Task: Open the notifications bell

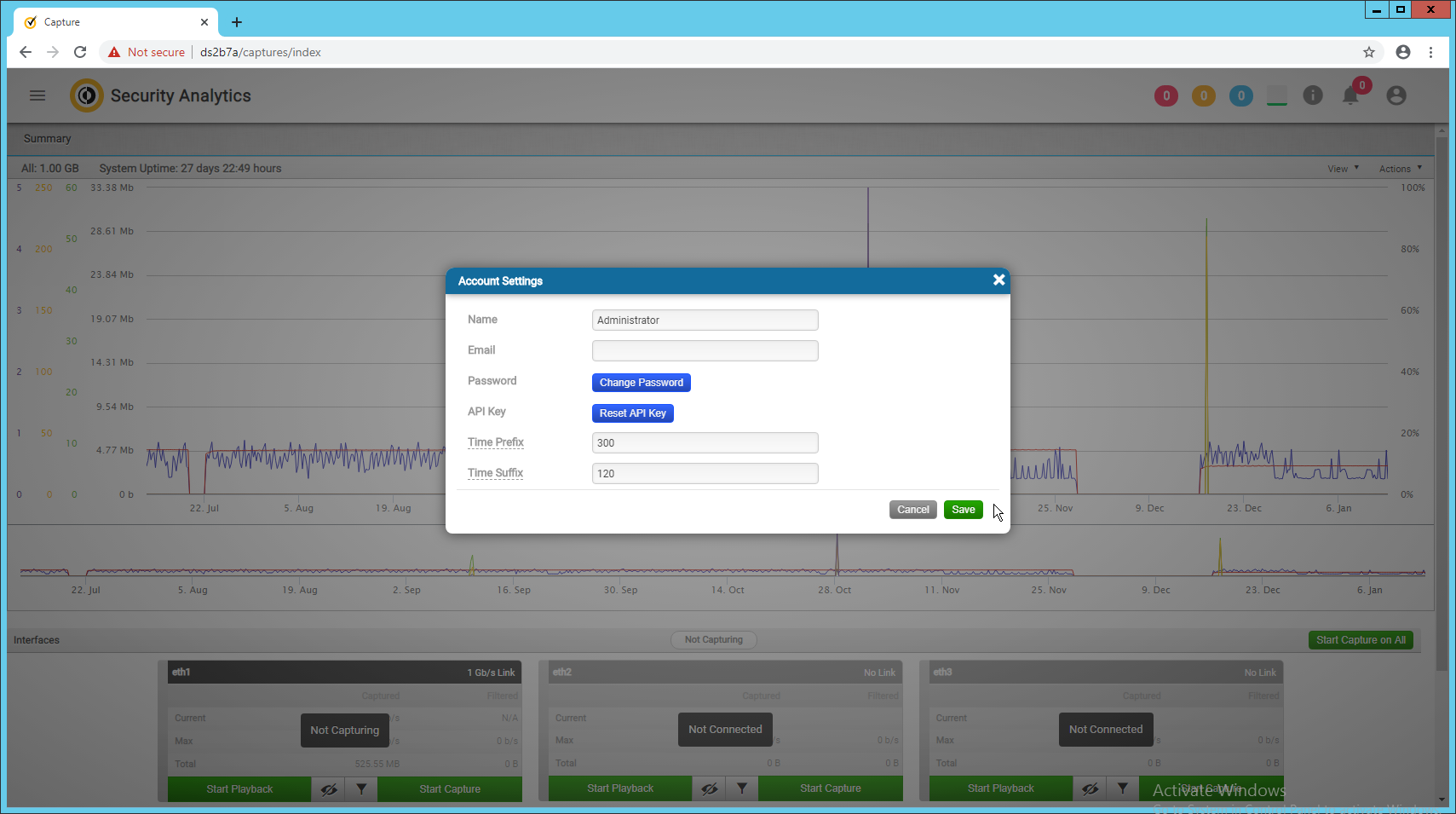Action: 1350,95
